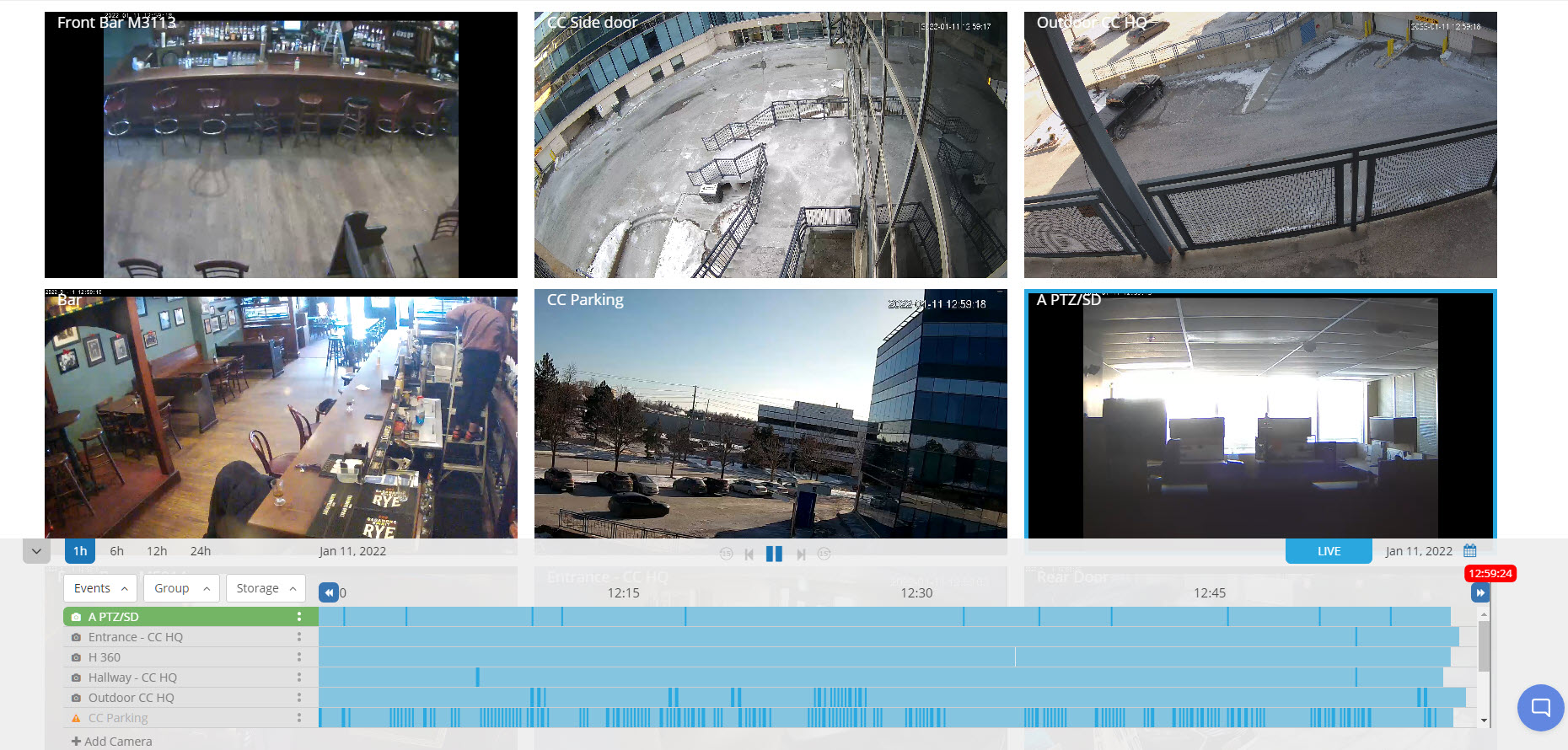The height and width of the screenshot is (750, 1568).
Task: Click the Entrance - CC HQ timeline bar
Action: (889, 637)
